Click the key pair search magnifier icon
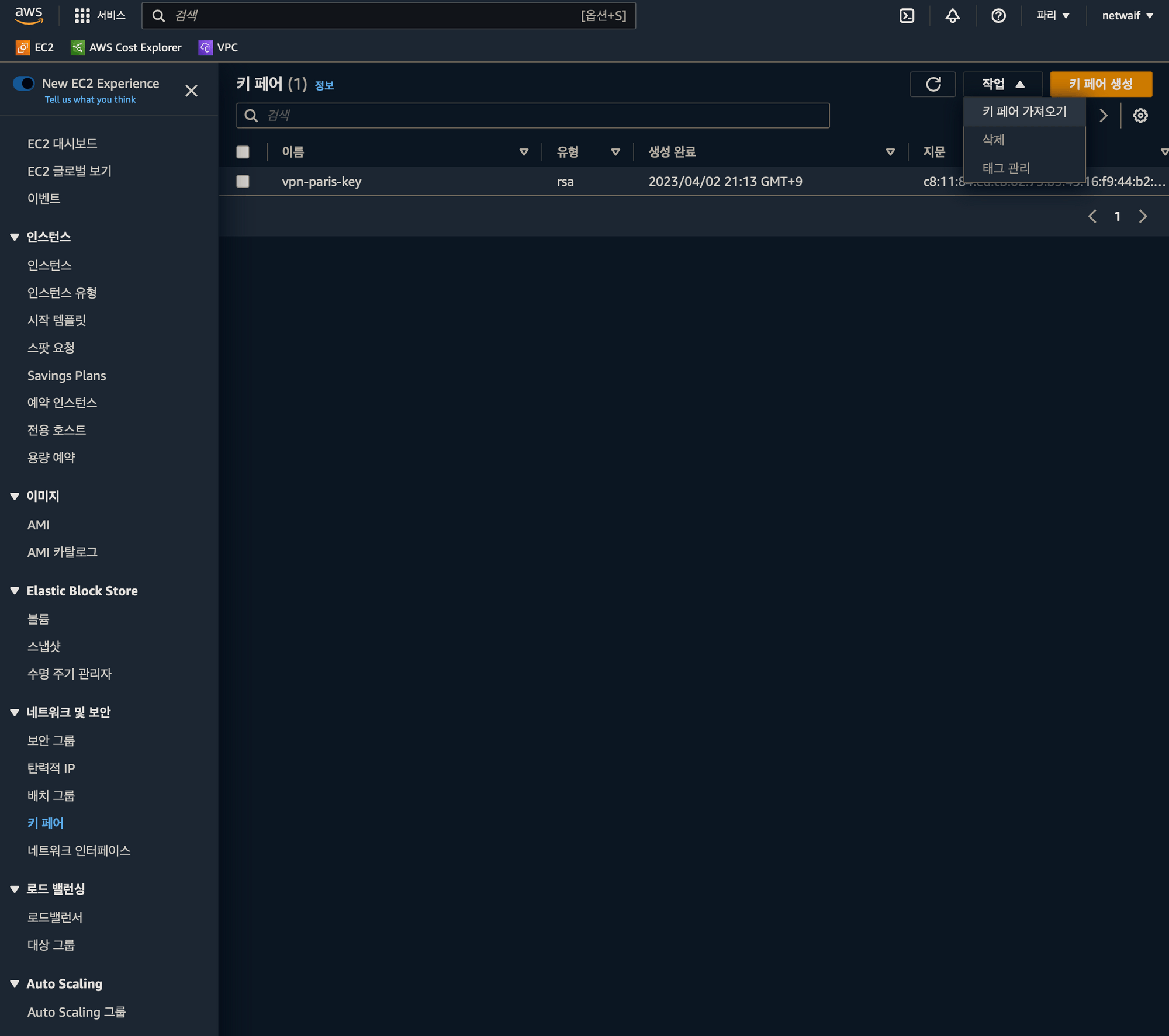The height and width of the screenshot is (1036, 1169). pos(251,116)
